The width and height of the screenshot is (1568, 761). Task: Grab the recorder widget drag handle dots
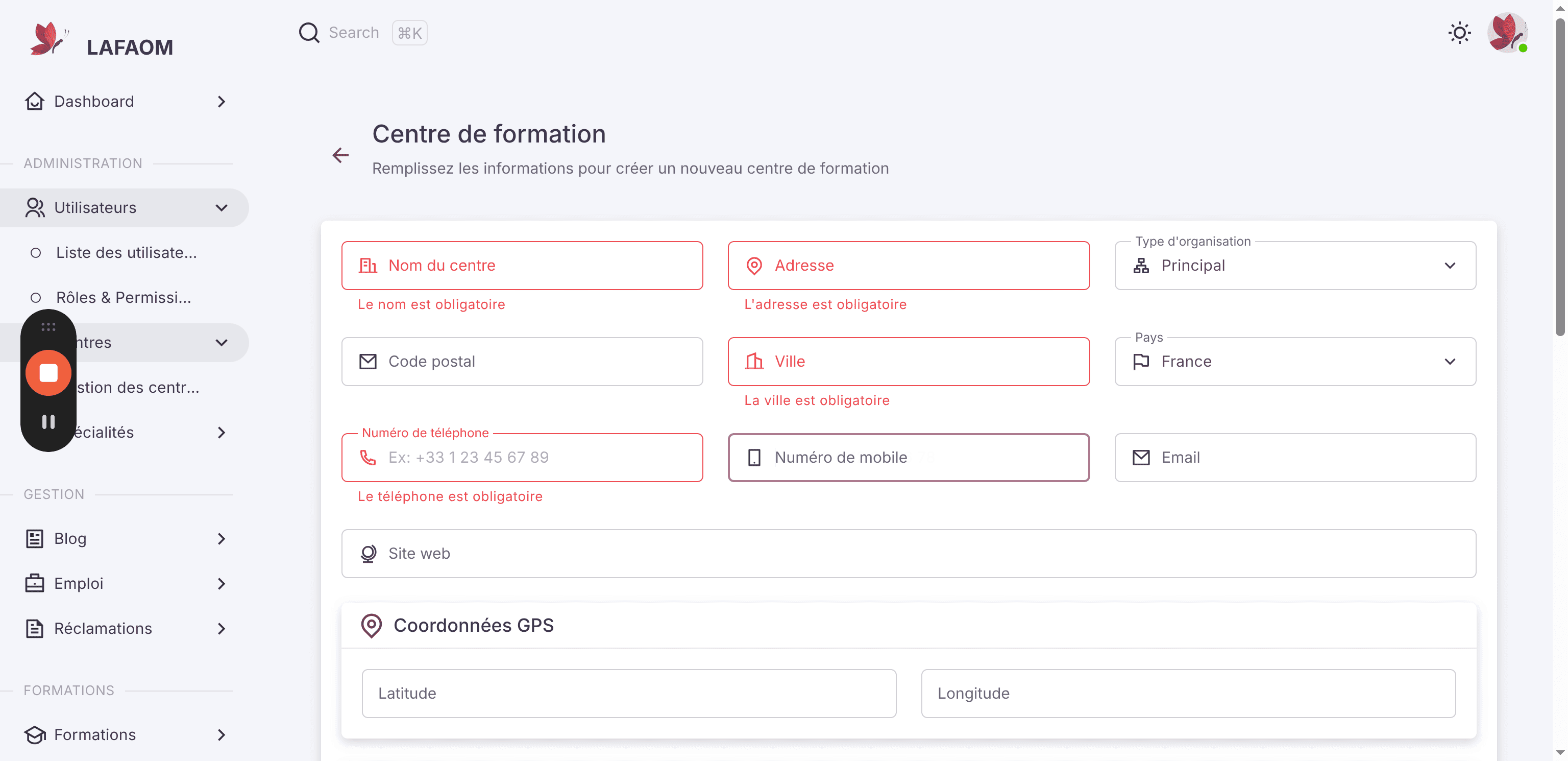[x=48, y=327]
